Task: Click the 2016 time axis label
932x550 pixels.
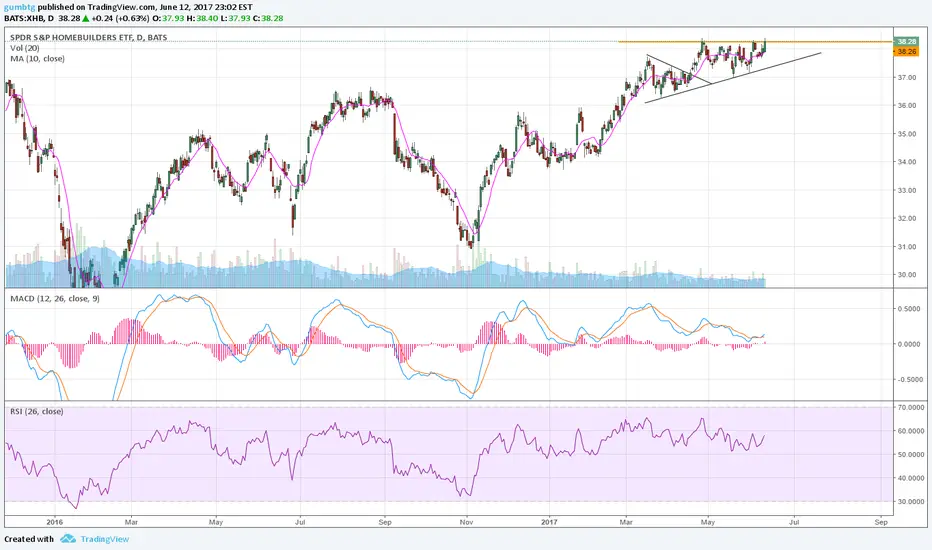Action: tap(54, 522)
